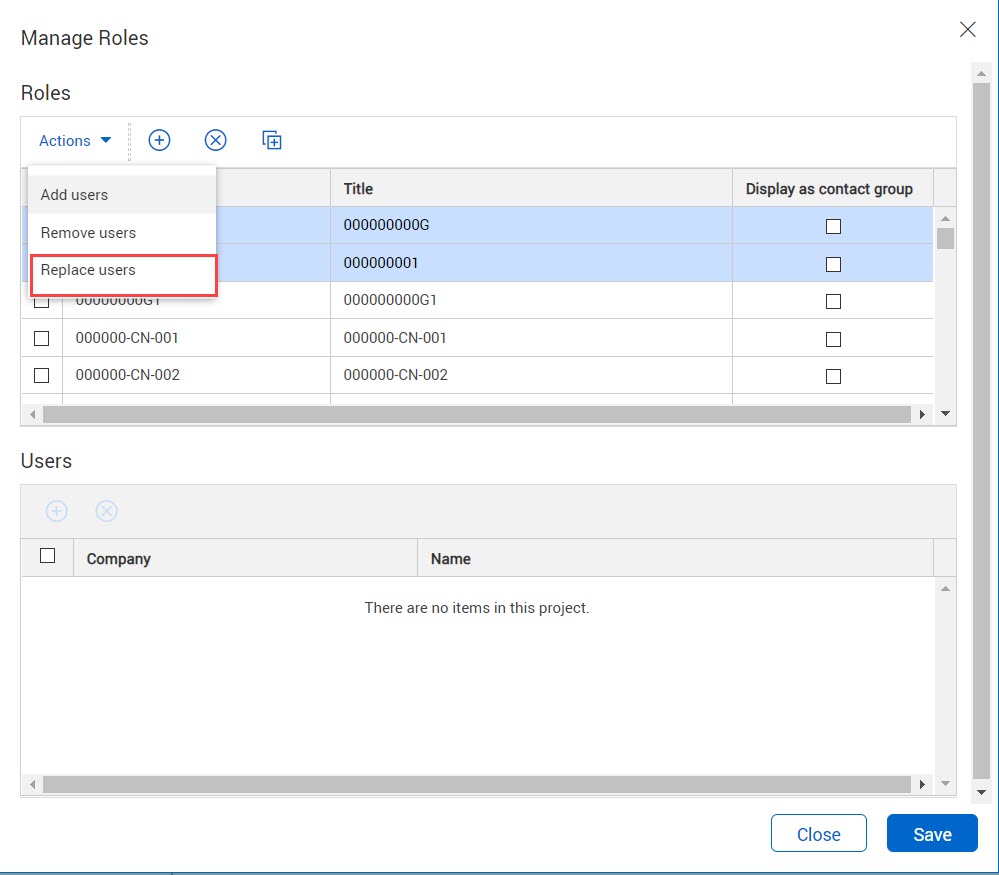Image resolution: width=999 pixels, height=875 pixels.
Task: Click the disabled add user plus icon
Action: [57, 511]
